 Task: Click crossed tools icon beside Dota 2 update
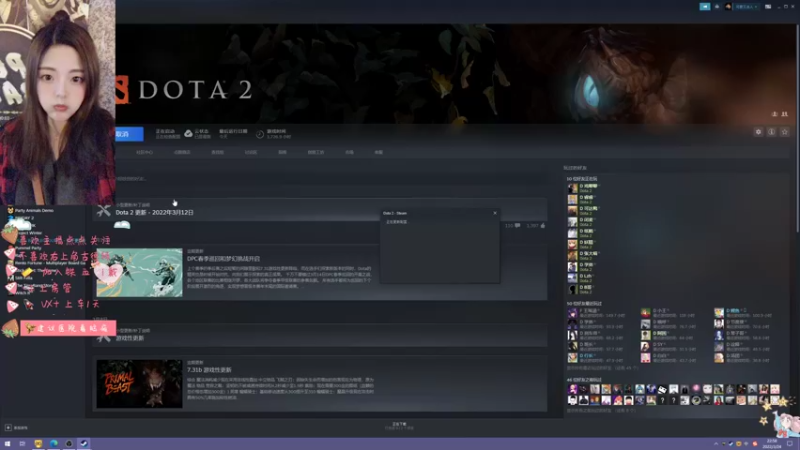[104, 210]
